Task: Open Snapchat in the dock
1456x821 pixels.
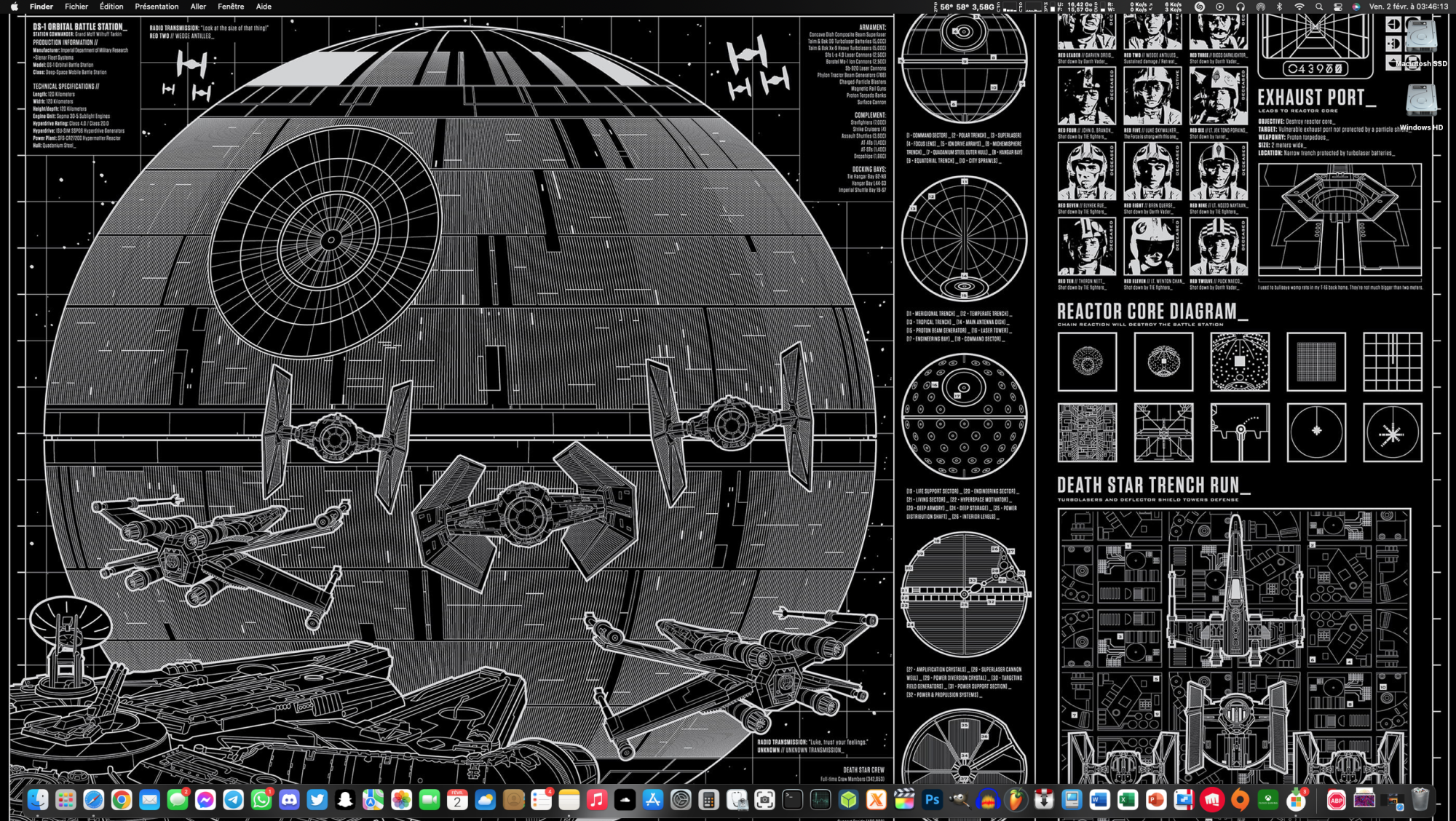Action: click(x=345, y=801)
